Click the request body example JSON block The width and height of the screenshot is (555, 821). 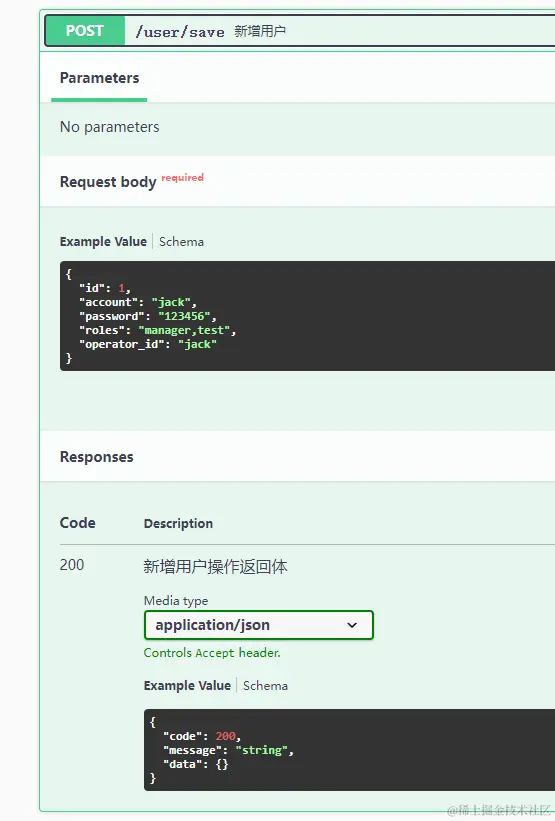pos(307,316)
